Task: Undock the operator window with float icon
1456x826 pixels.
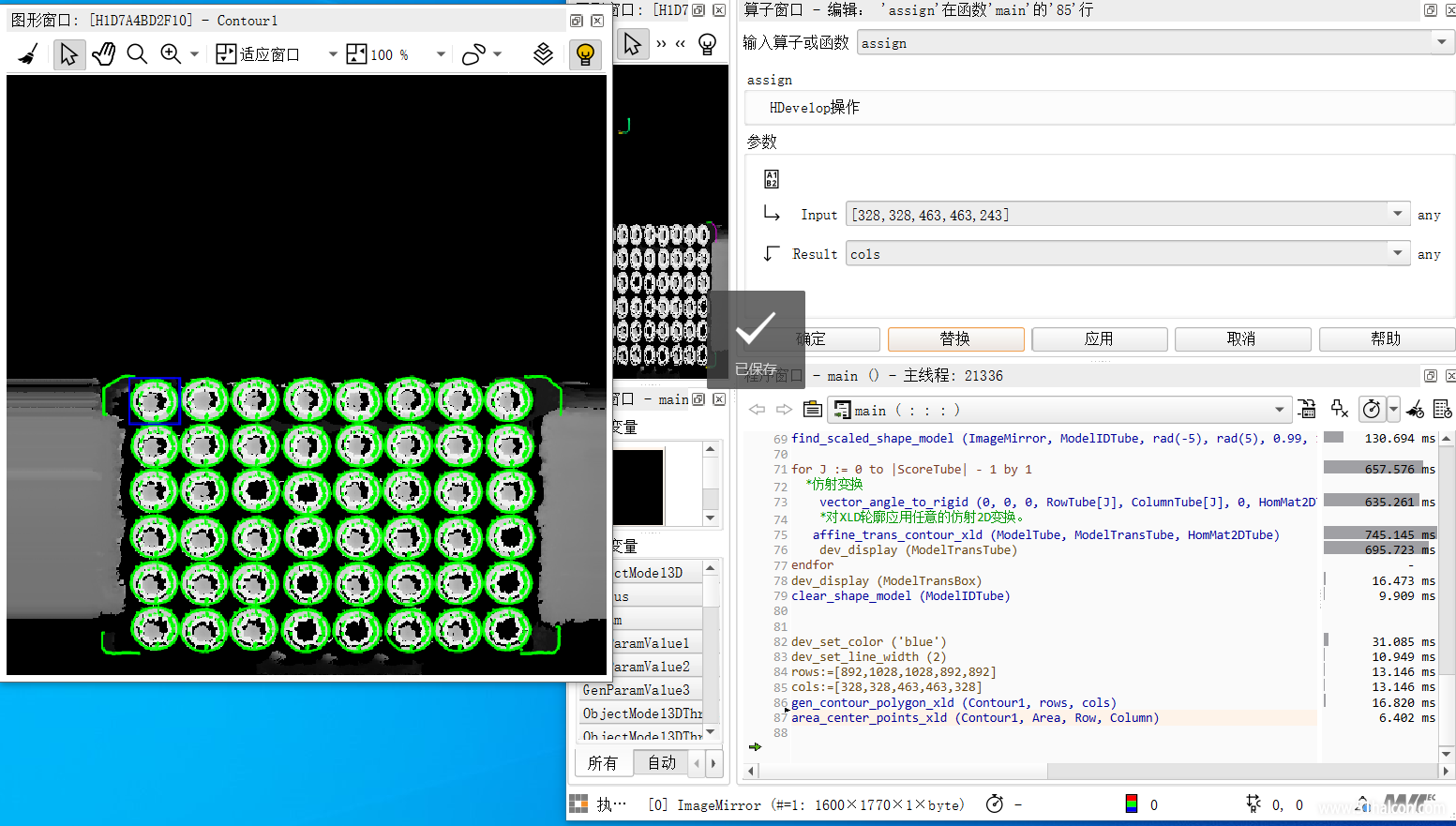Action: pos(1431,9)
